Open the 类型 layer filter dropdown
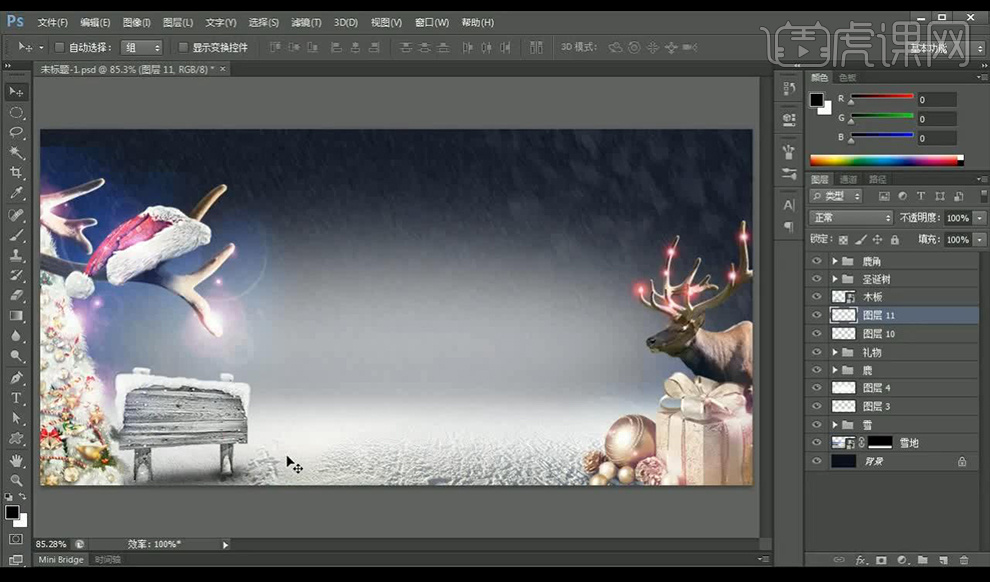990x582 pixels. coord(836,196)
